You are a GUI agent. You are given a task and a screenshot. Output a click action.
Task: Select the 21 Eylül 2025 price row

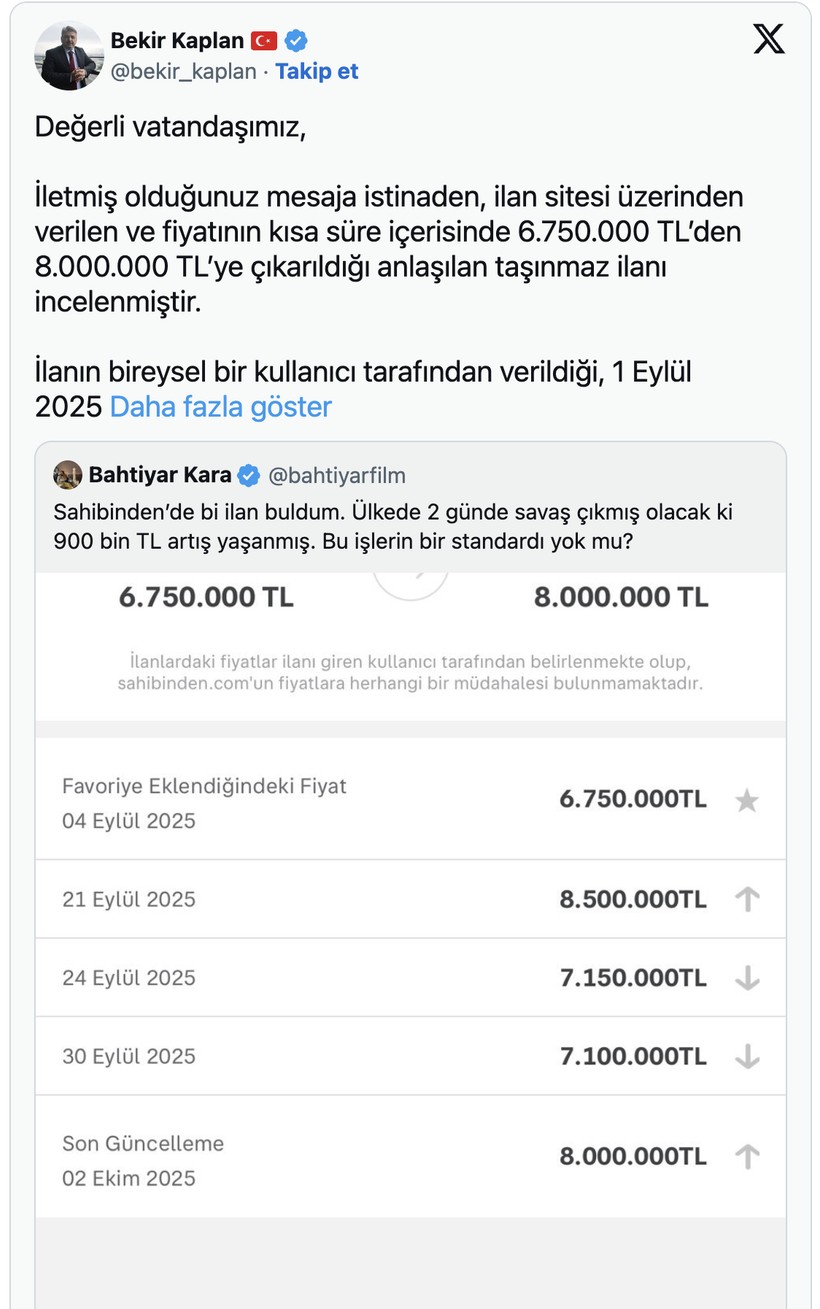click(x=410, y=899)
